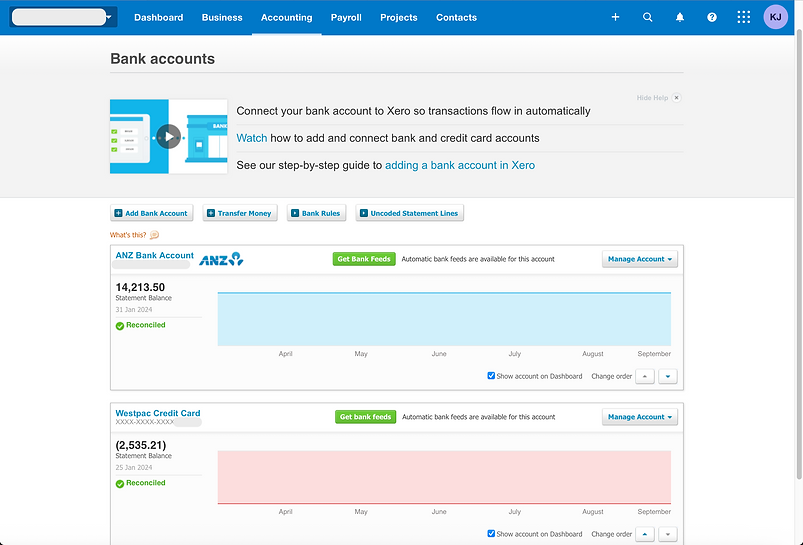This screenshot has width=803, height=545.
Task: Open the Contacts menu
Action: click(x=456, y=17)
